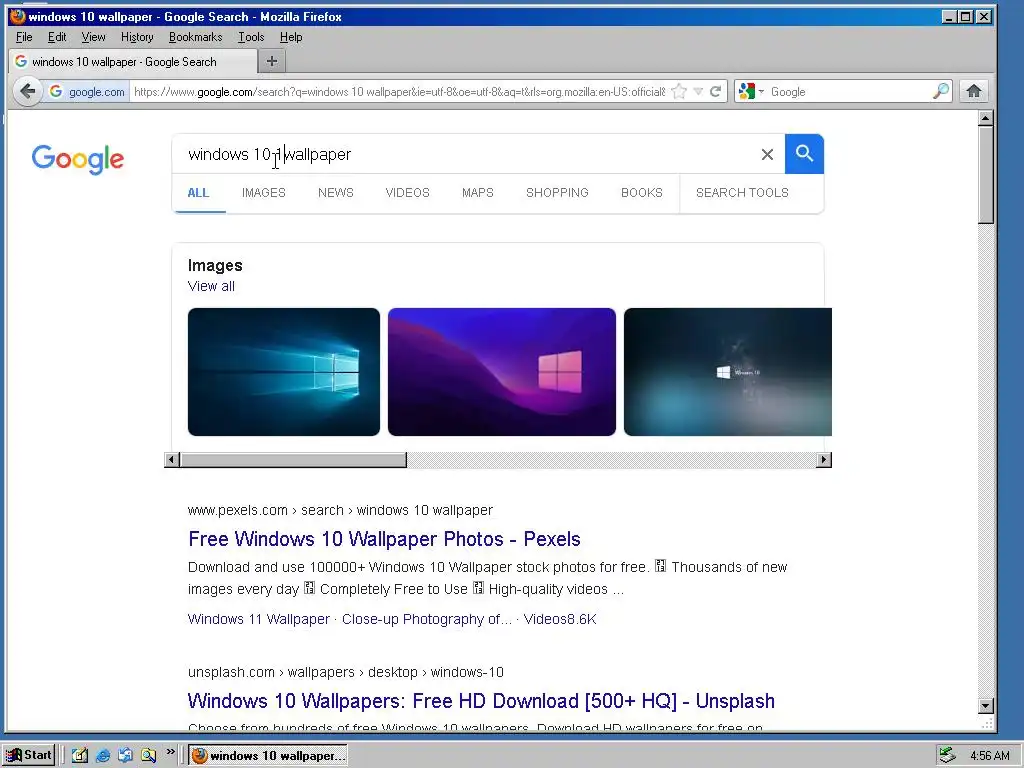Open the blue Windows logo wallpaper thumbnail
The height and width of the screenshot is (768, 1024).
(x=283, y=372)
